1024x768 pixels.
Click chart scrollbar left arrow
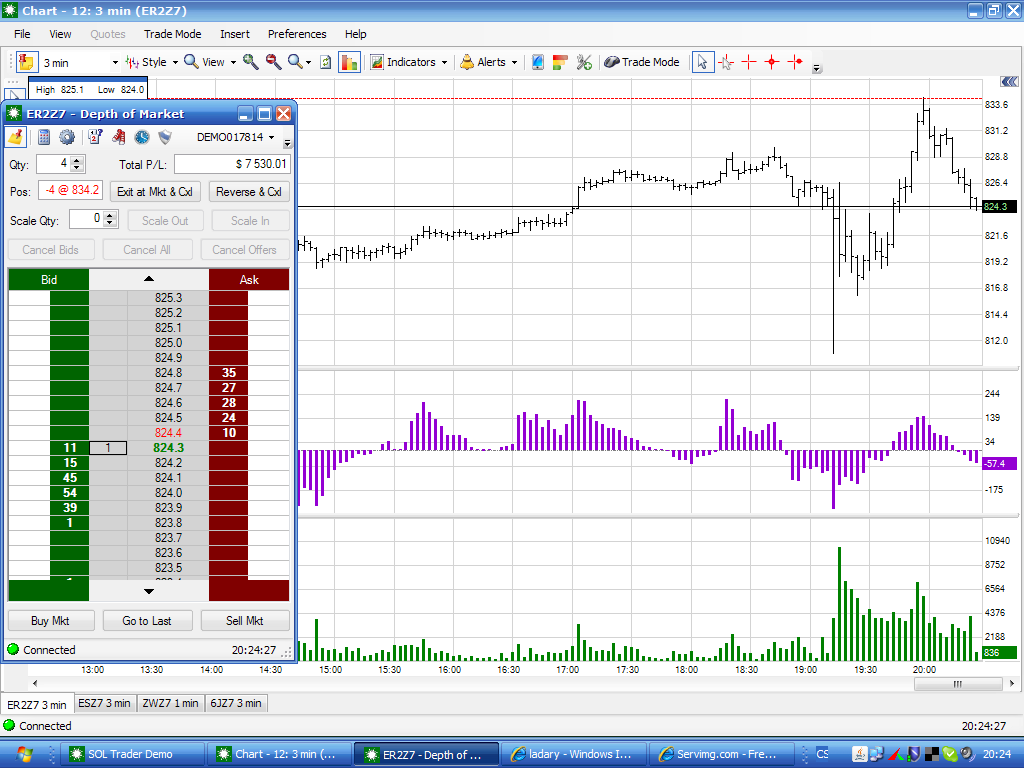[35, 684]
